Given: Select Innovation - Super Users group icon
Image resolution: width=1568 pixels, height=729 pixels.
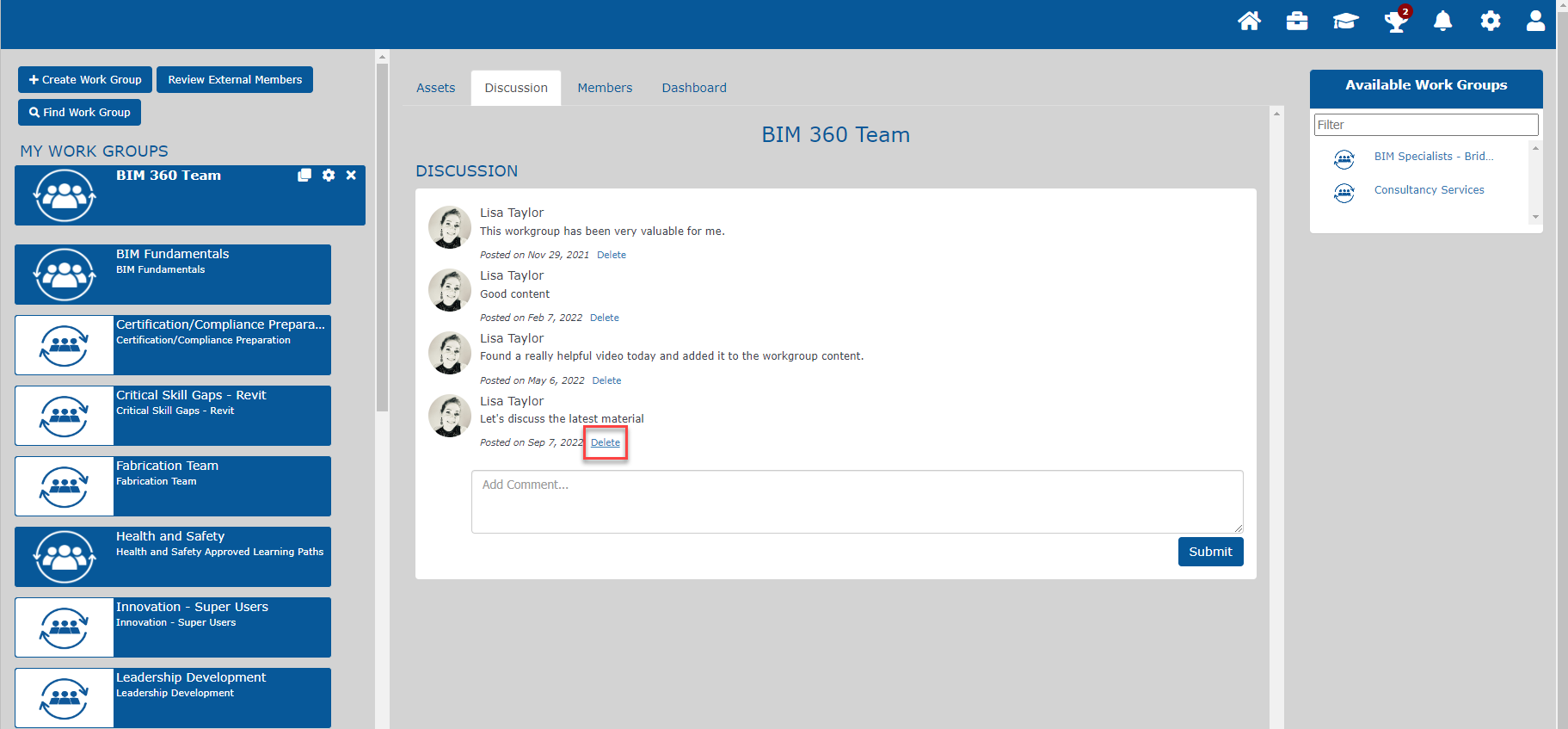Looking at the screenshot, I should [65, 627].
